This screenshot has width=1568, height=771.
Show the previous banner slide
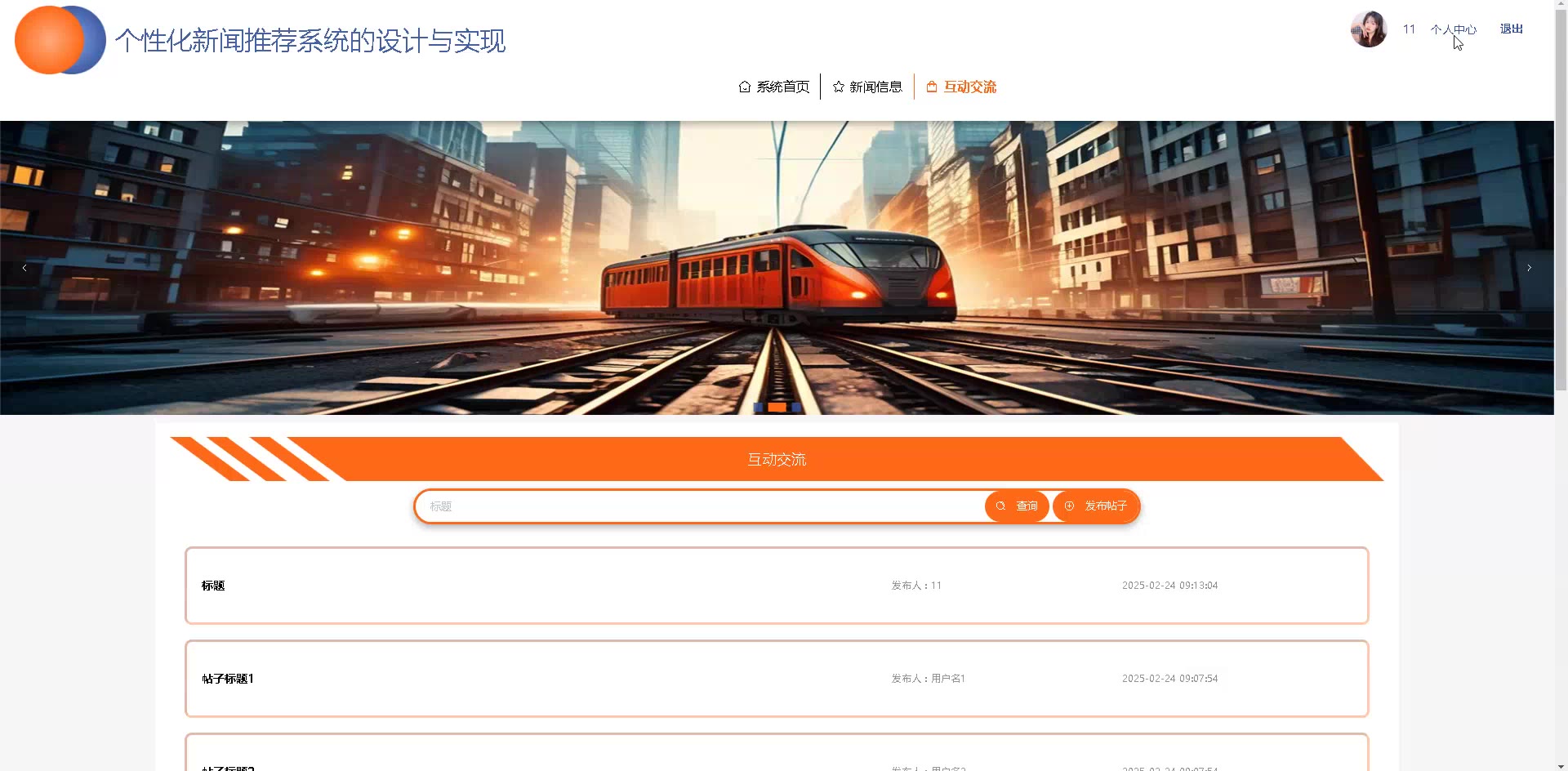point(24,268)
